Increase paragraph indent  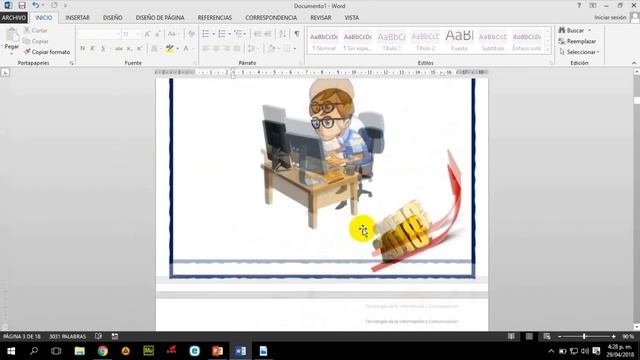click(268, 34)
